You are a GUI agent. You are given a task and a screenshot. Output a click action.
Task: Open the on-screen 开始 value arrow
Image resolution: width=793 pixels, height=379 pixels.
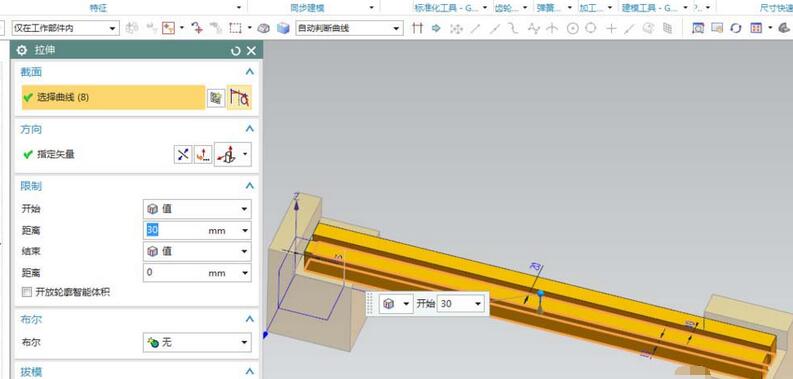[478, 304]
